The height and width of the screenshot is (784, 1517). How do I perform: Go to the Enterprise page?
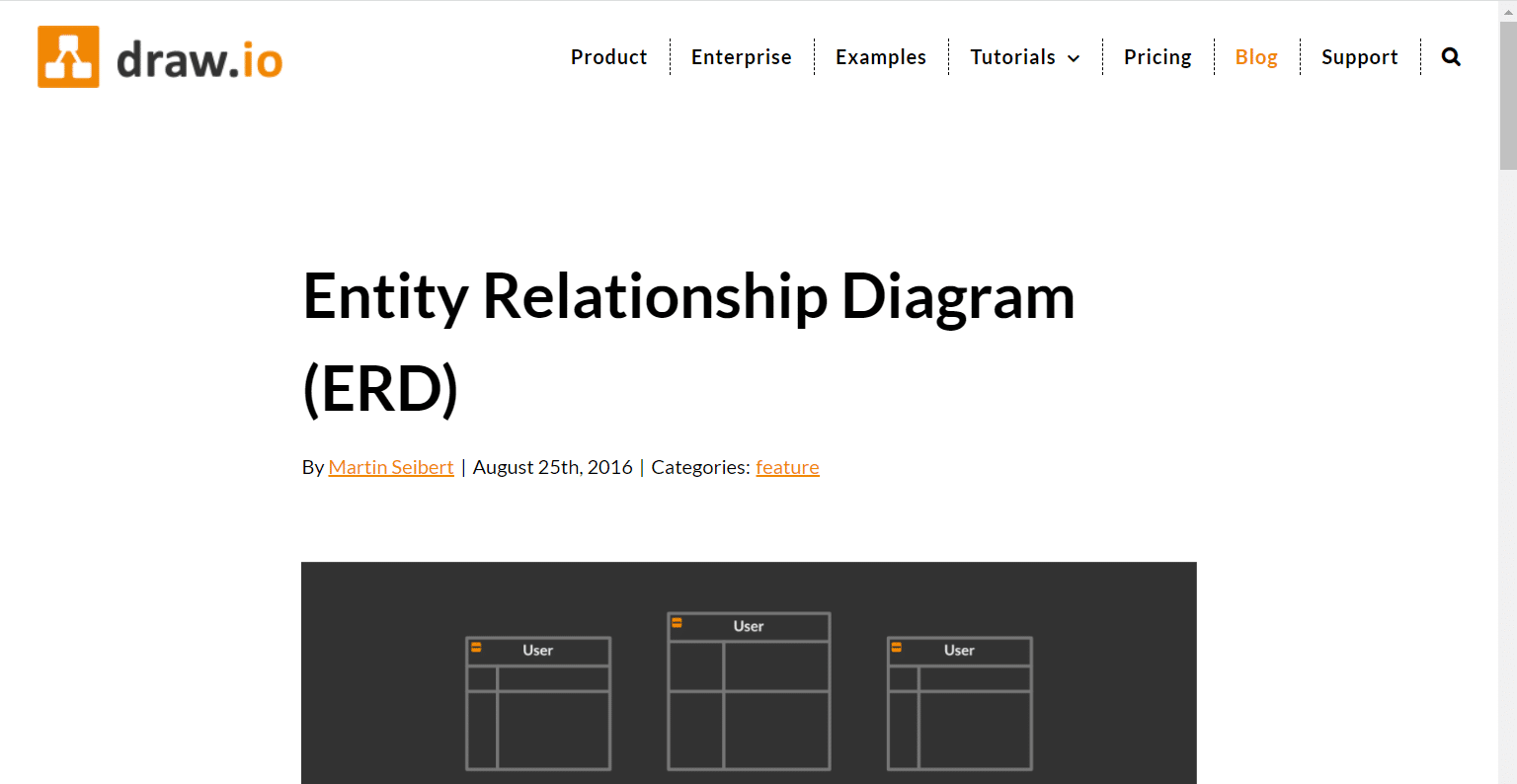coord(742,57)
